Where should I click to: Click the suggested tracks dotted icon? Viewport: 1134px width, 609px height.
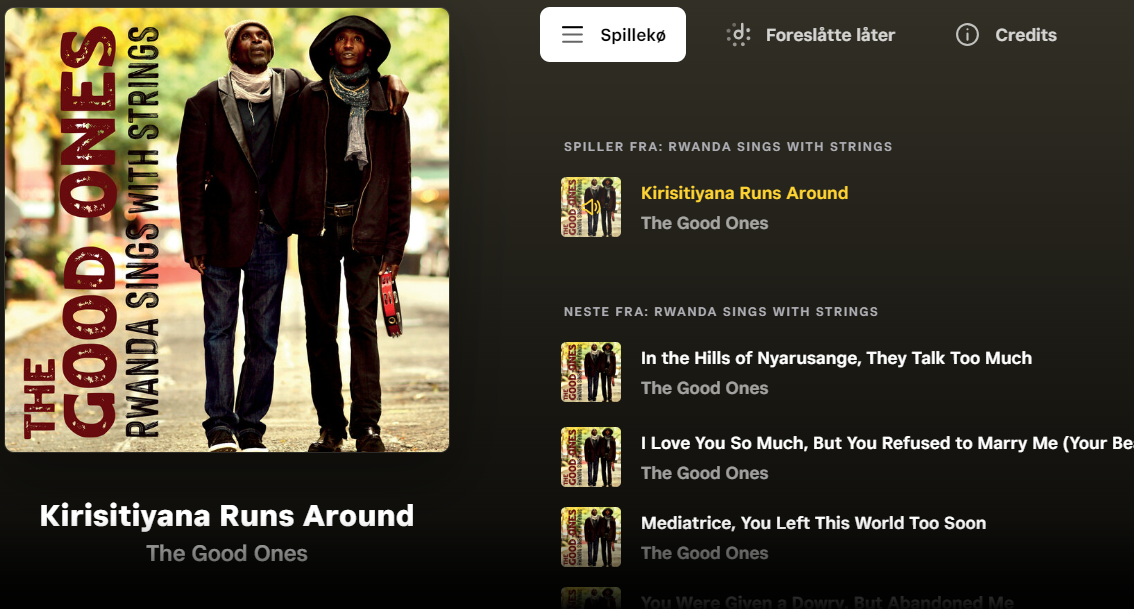738,35
